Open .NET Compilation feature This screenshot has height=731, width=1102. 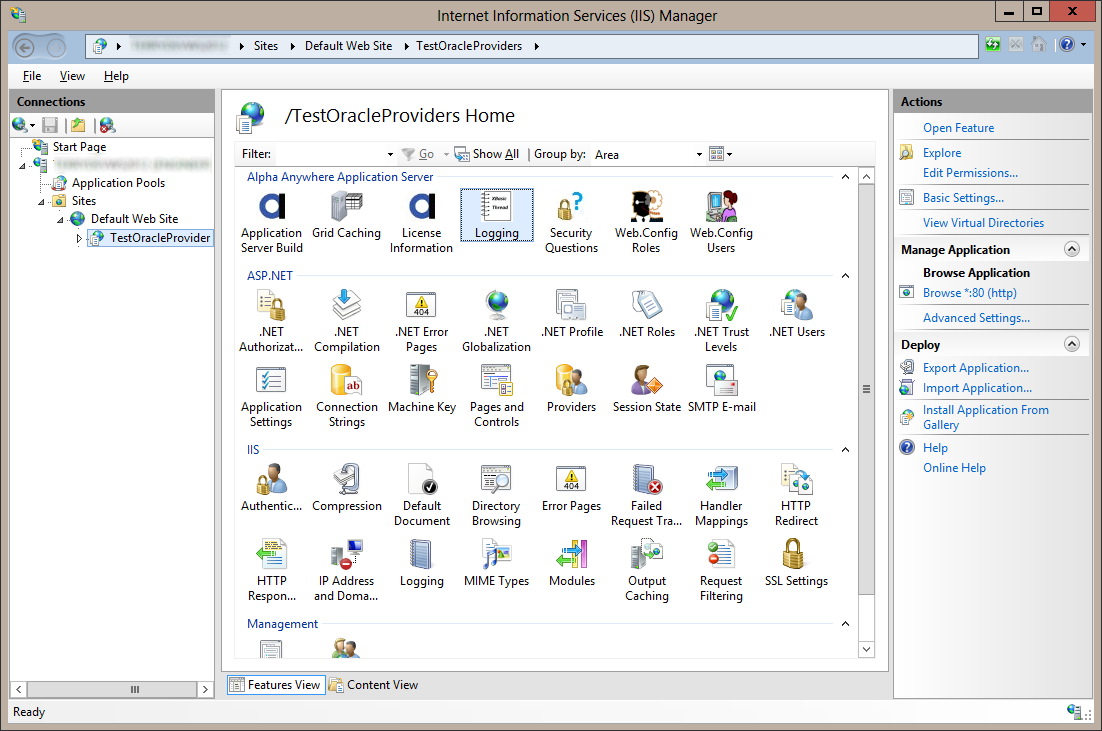[346, 321]
